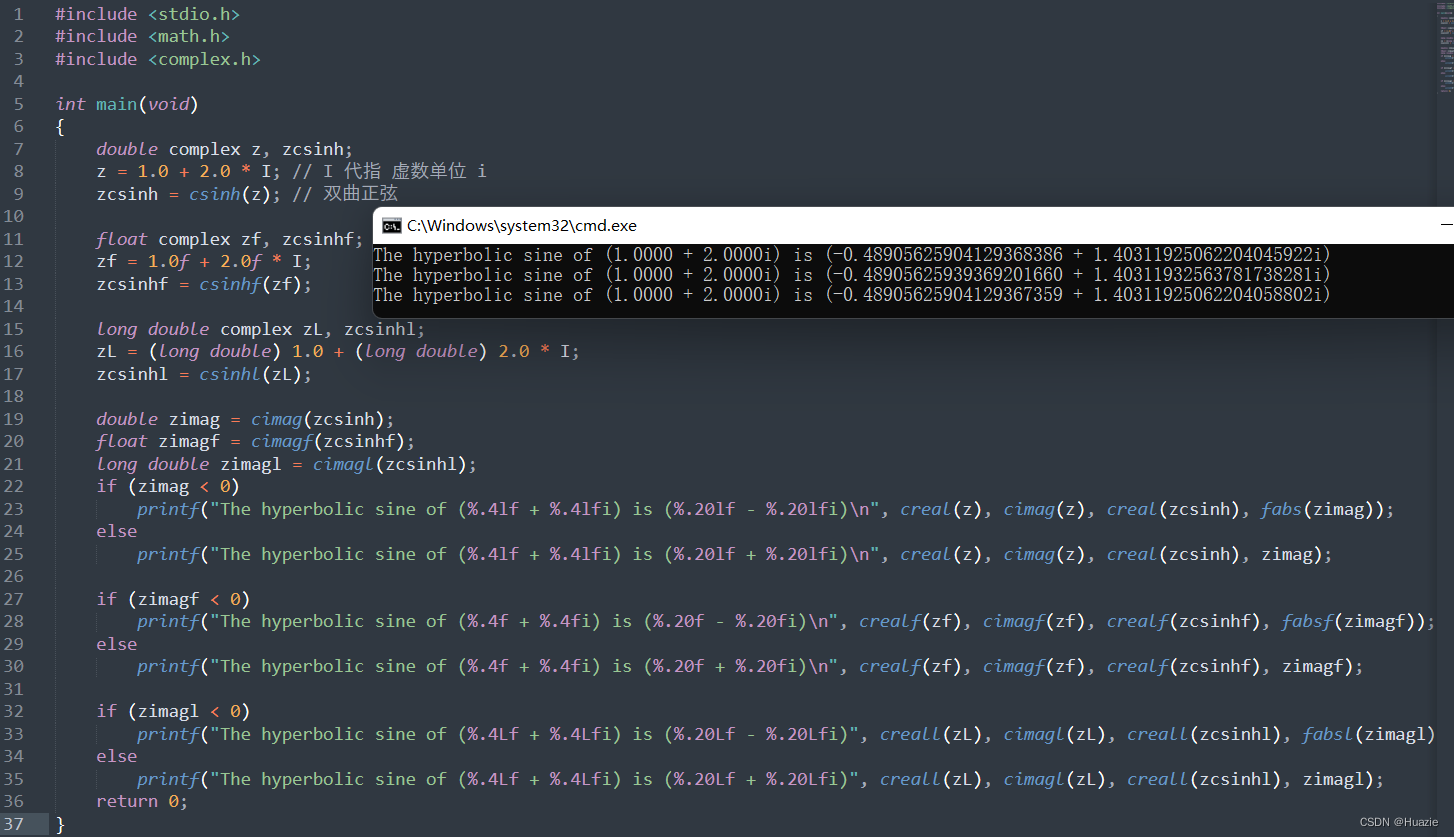The width and height of the screenshot is (1454, 837).
Task: Place cursor on '#include <stdio.h>' line
Action: [x=147, y=14]
